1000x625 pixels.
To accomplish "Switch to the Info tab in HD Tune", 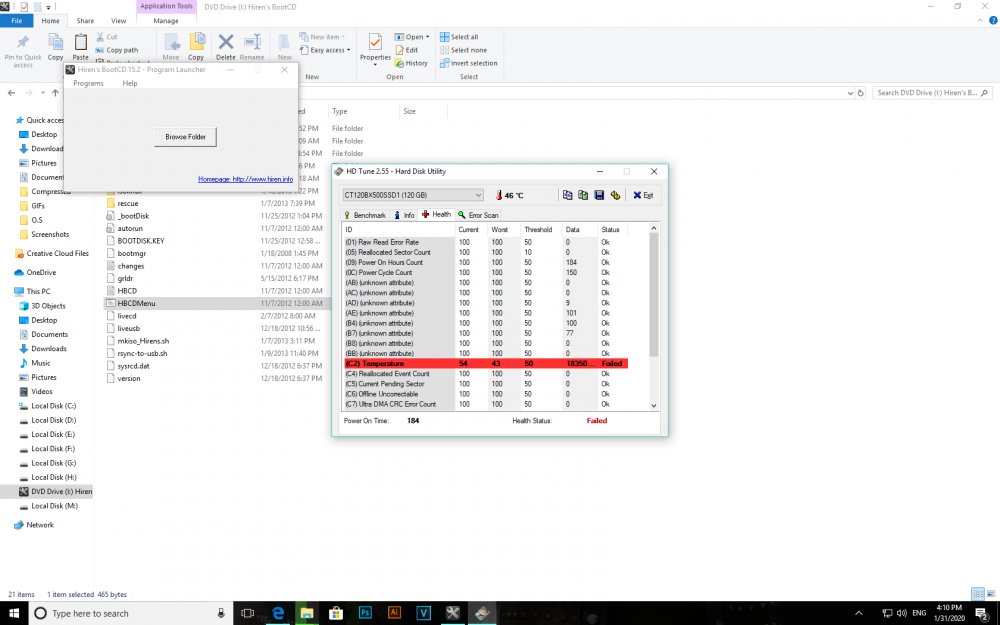I will 404,216.
